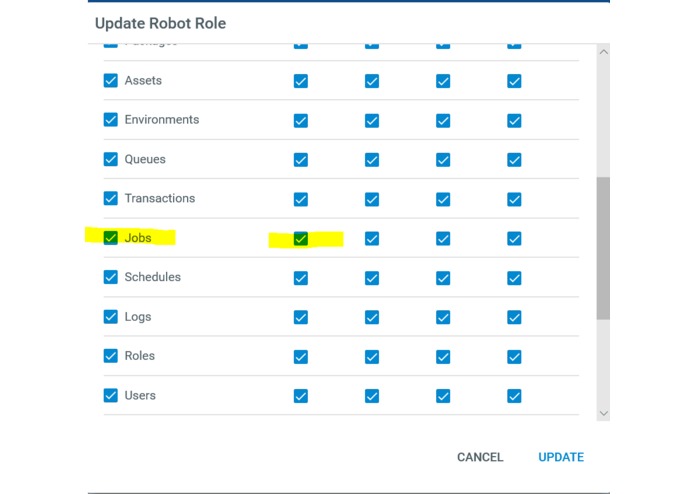Toggle Schedules second permission column checkbox
Viewport: 695px width, 494px height.
click(372, 278)
